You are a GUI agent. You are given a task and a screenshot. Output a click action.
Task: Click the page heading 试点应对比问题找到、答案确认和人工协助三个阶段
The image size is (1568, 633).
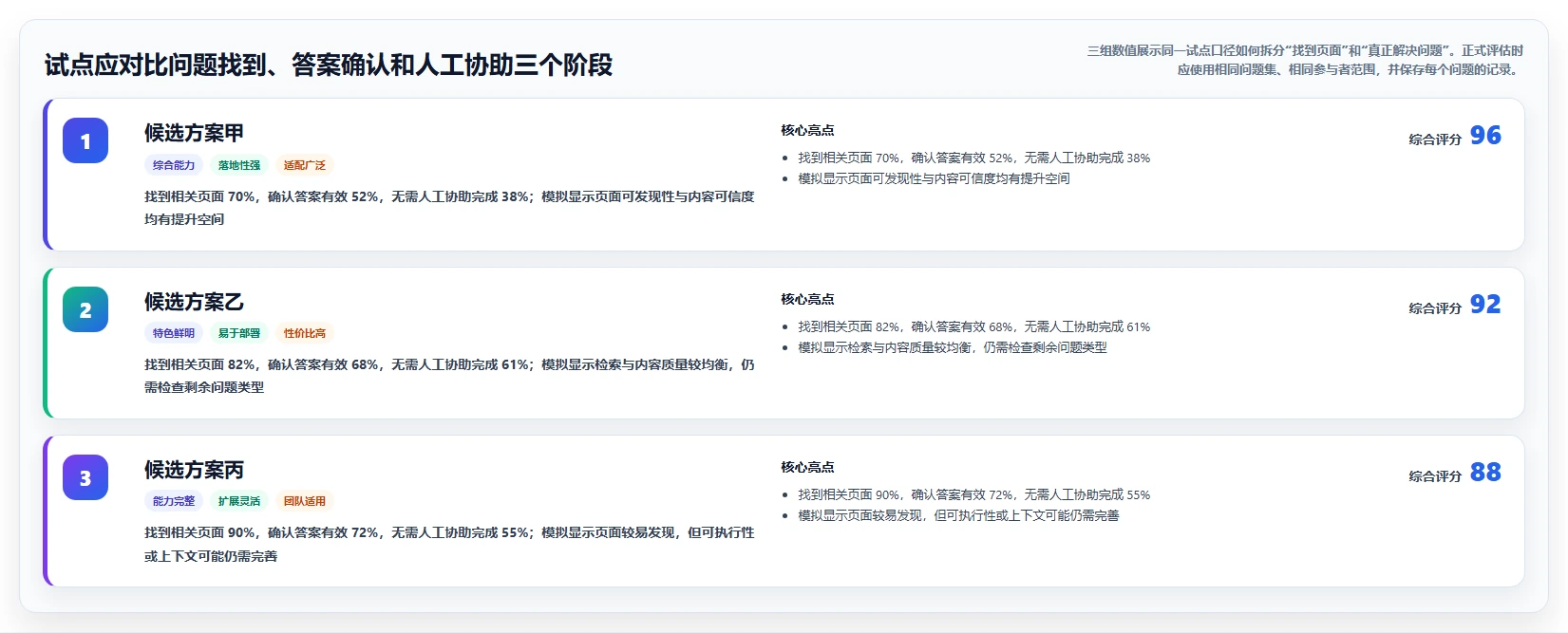(329, 65)
